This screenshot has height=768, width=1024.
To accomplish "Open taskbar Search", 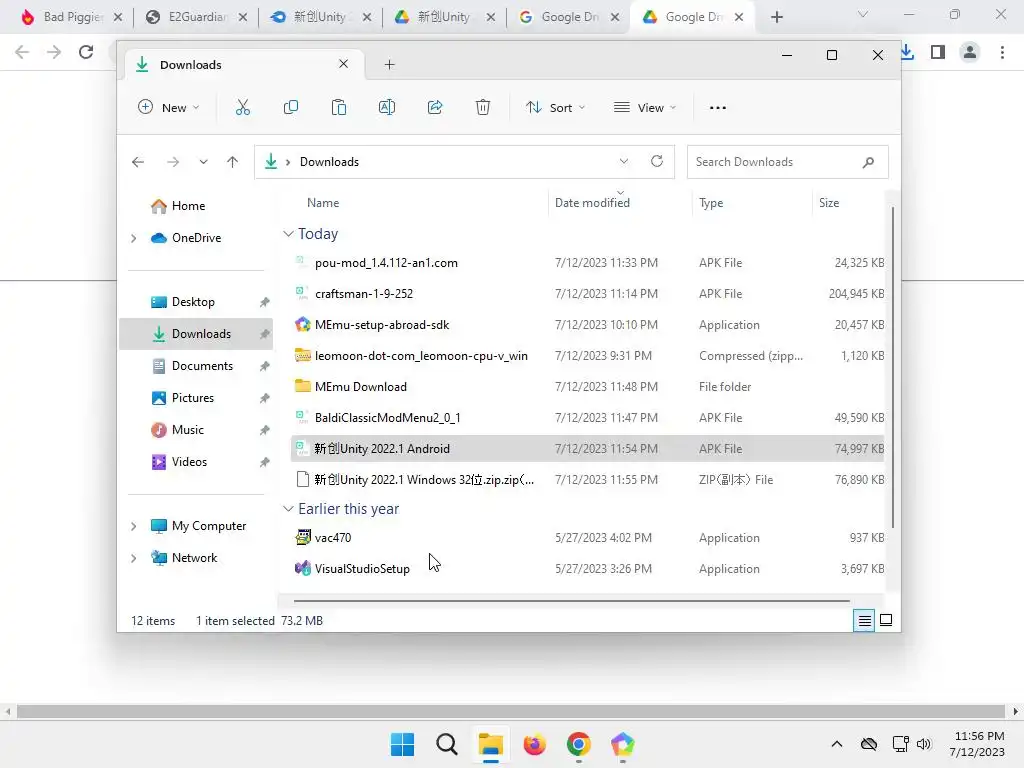I will click(447, 744).
